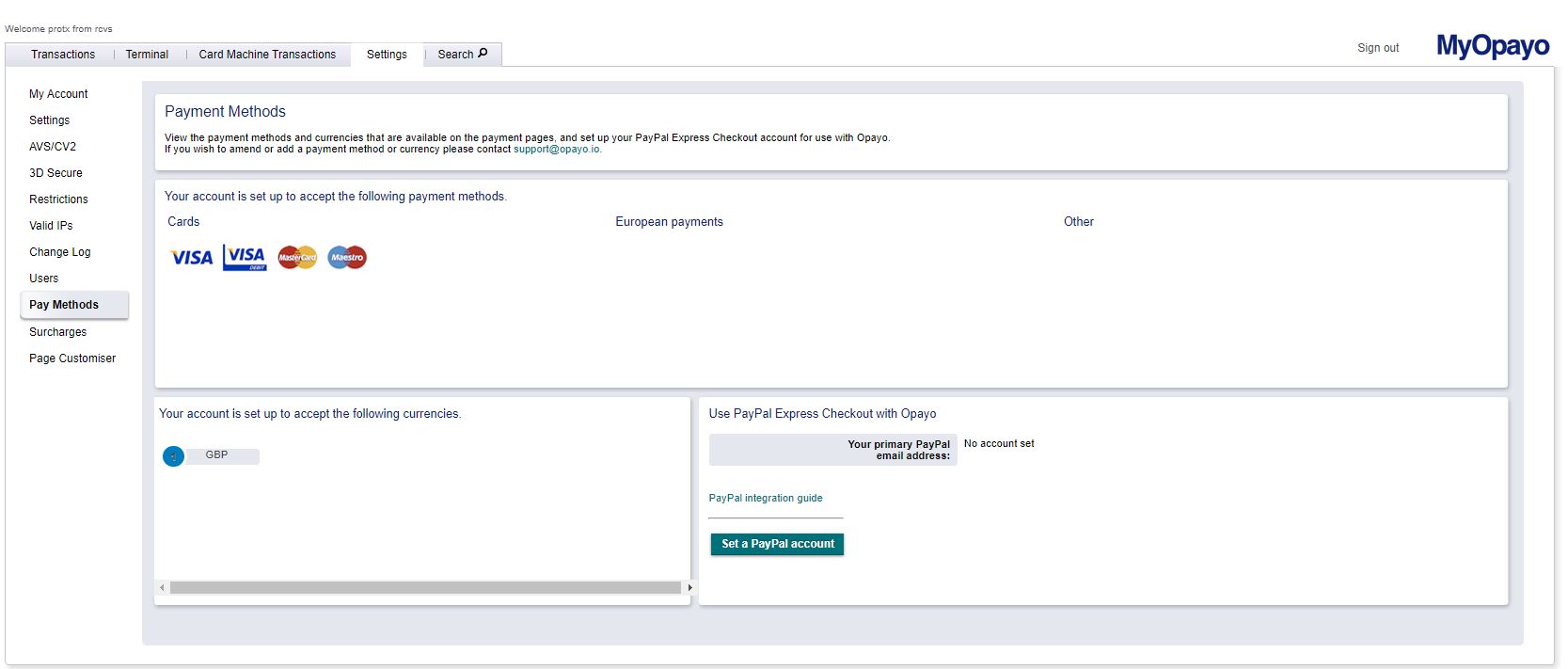
Task: Click Sign out link
Action: click(x=1378, y=48)
